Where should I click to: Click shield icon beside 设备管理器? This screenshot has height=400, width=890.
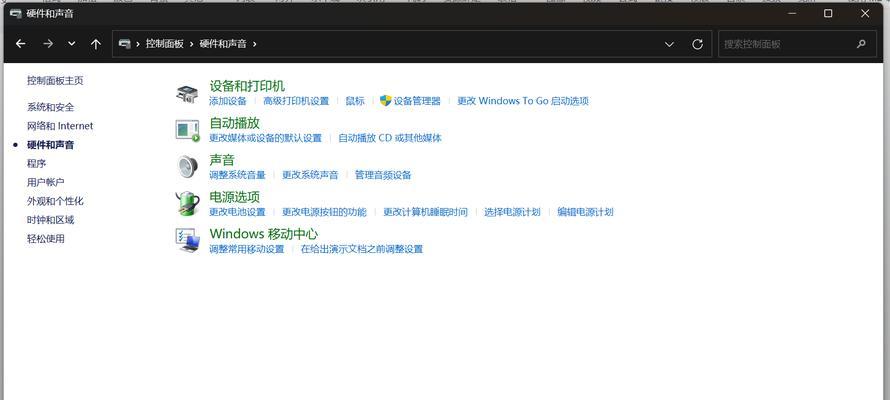pyautogui.click(x=385, y=100)
